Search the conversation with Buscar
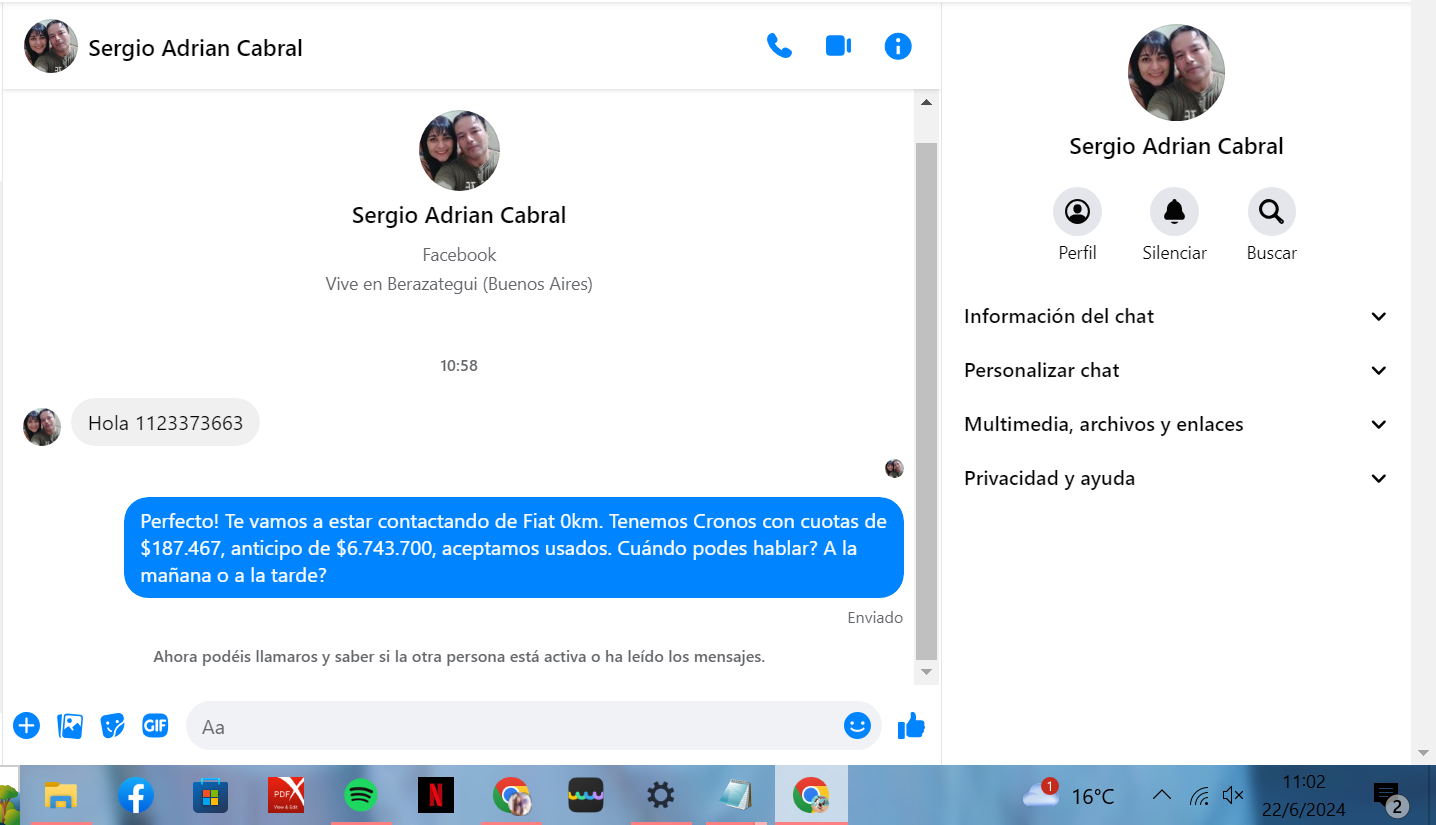 tap(1271, 212)
